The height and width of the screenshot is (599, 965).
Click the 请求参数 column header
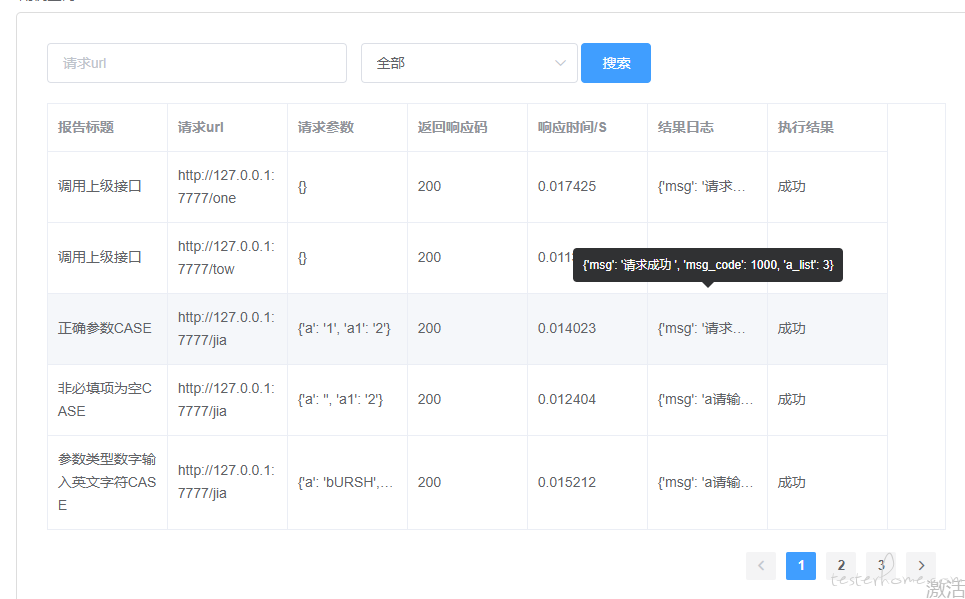point(326,127)
